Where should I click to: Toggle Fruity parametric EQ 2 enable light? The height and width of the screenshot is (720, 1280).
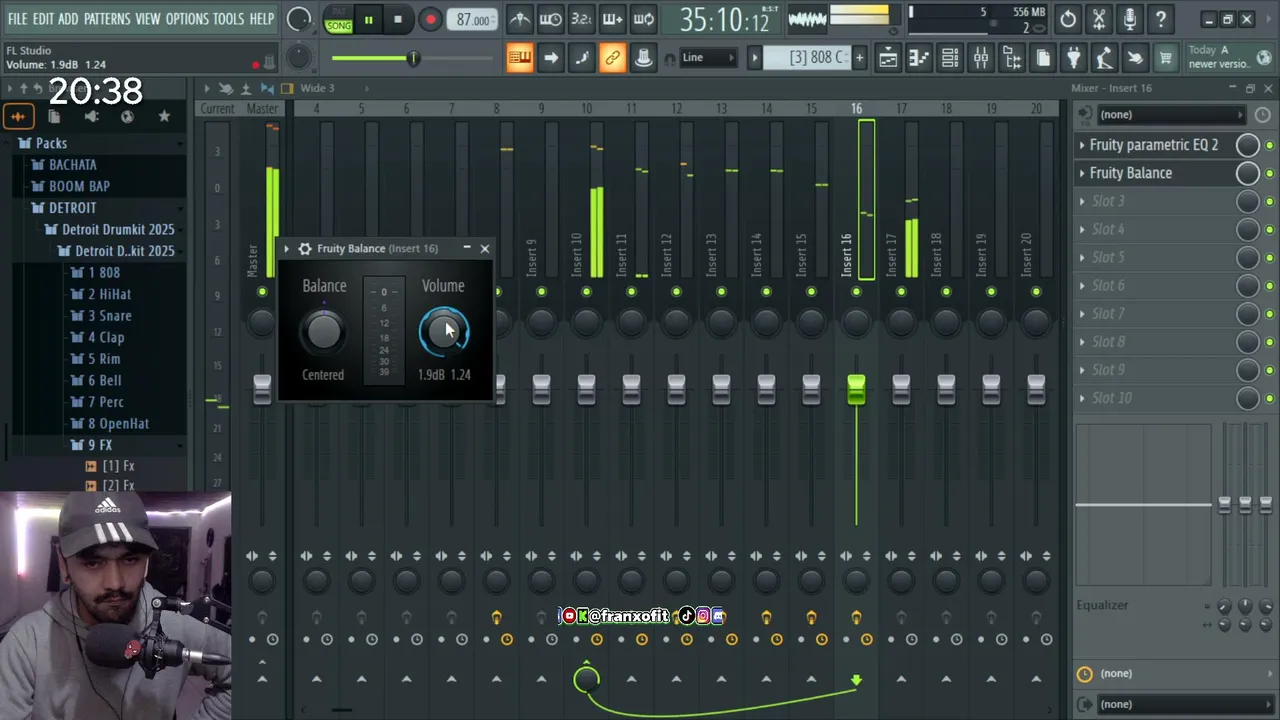click(1269, 145)
